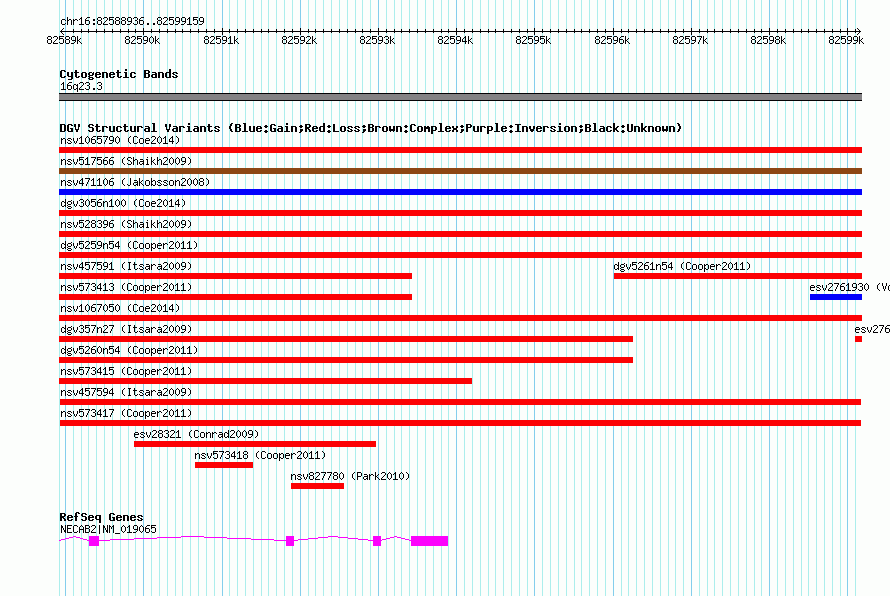Click the nsv528396 (Shaikh2009) label
The image size is (890, 596).
click(x=126, y=224)
